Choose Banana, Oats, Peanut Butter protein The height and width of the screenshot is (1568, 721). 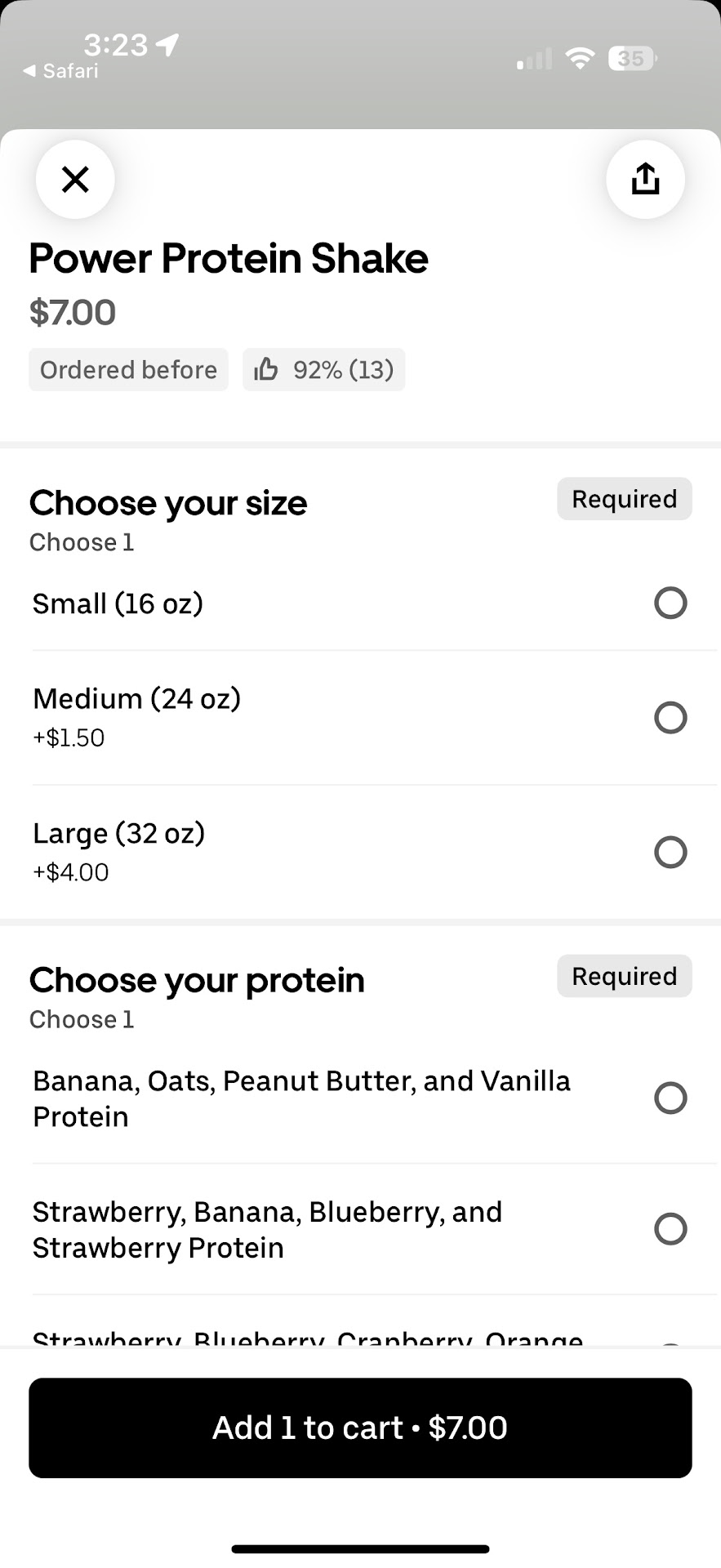[x=670, y=1098]
